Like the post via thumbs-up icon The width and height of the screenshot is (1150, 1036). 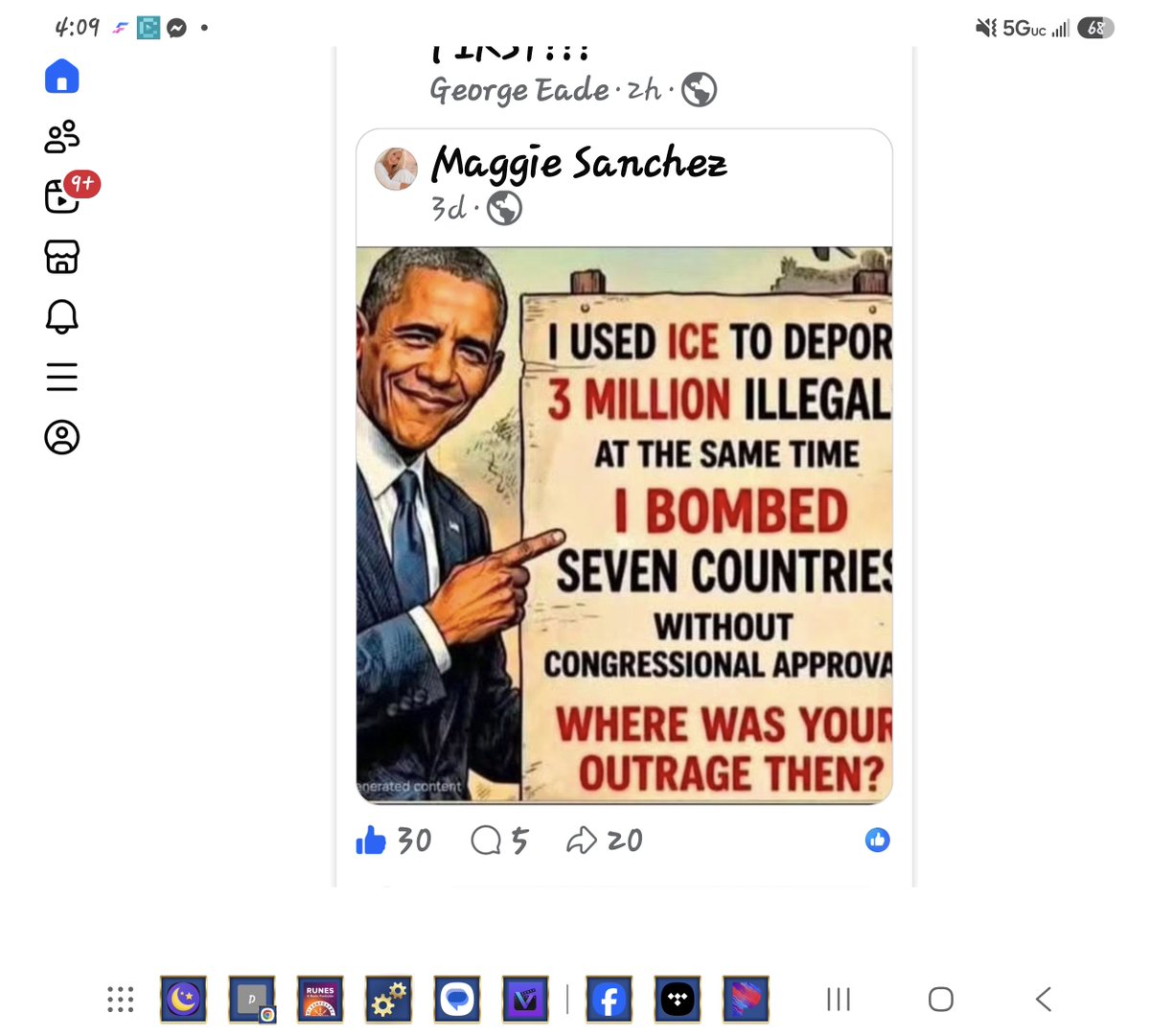click(x=371, y=840)
